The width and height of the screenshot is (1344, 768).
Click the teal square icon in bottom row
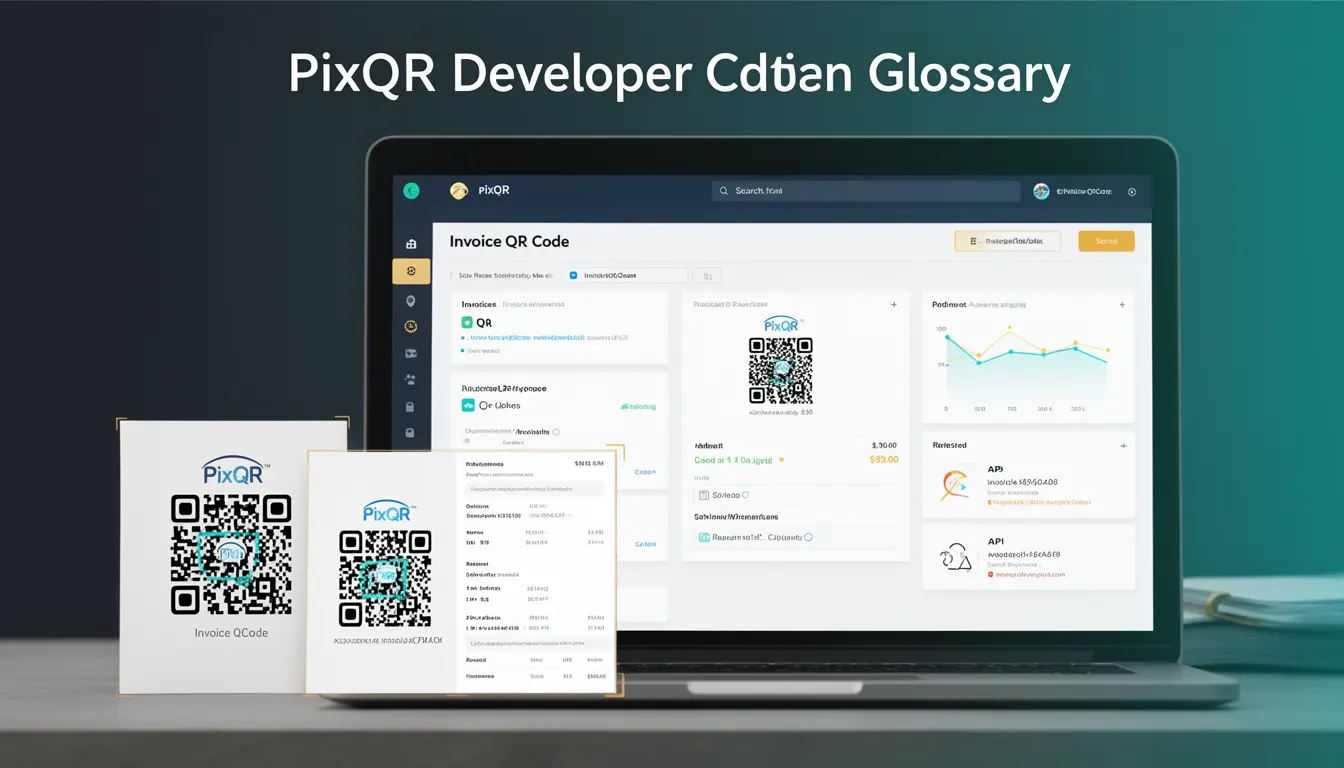click(x=703, y=537)
